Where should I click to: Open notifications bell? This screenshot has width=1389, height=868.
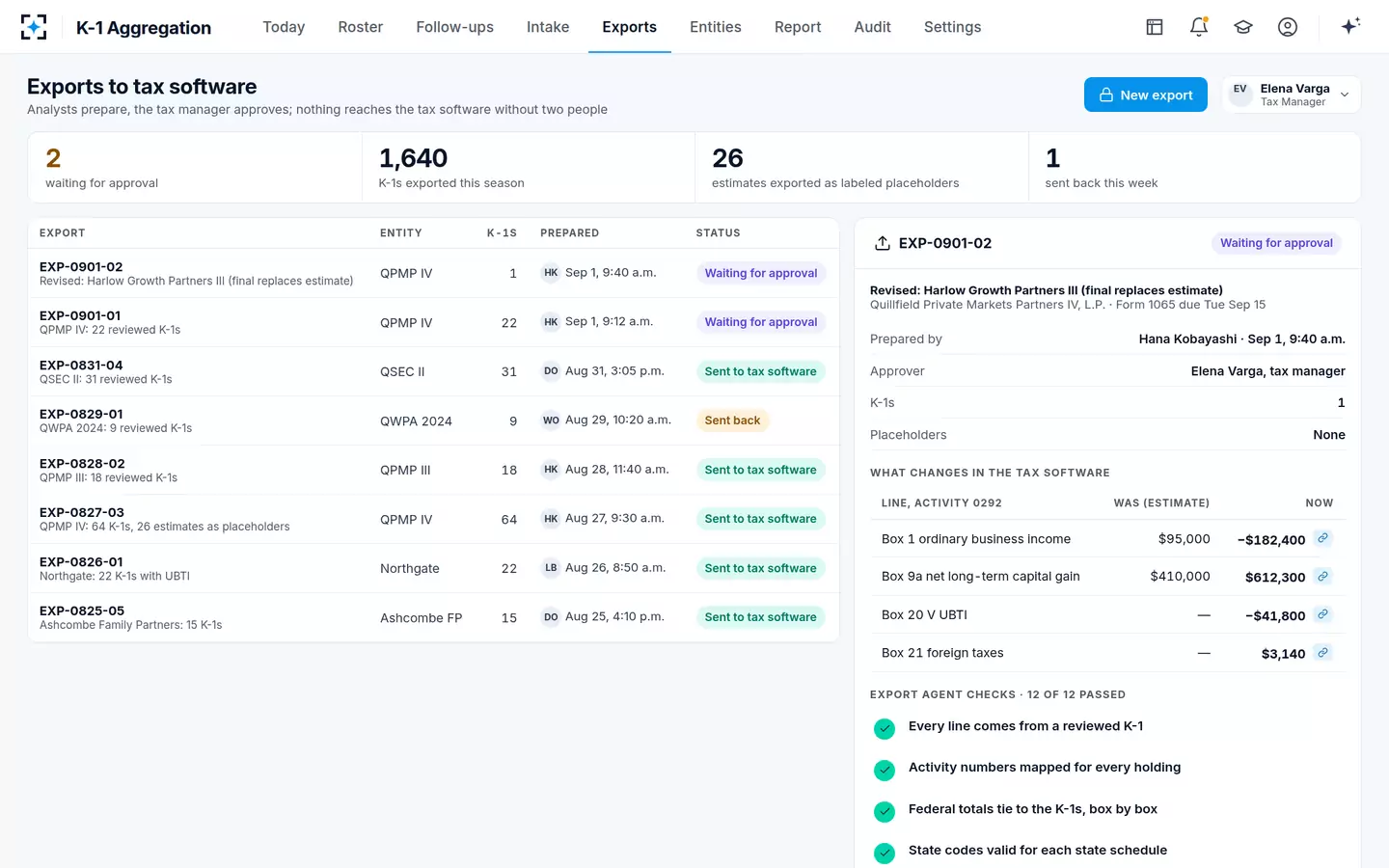(x=1199, y=27)
